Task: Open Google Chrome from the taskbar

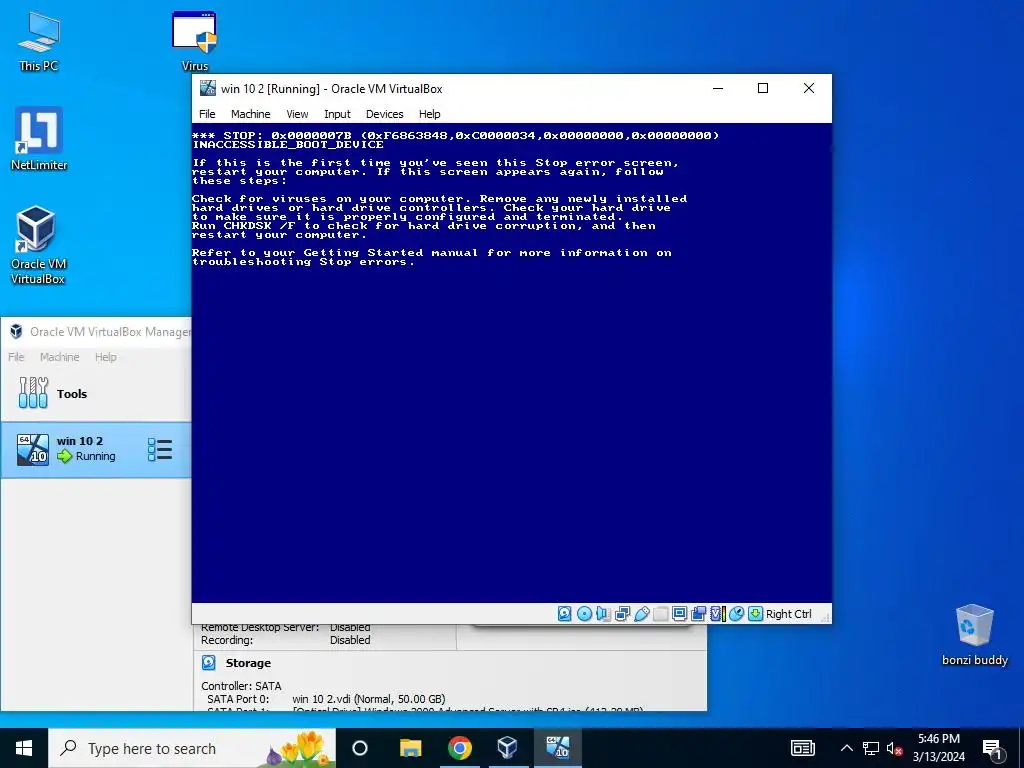Action: [x=460, y=748]
